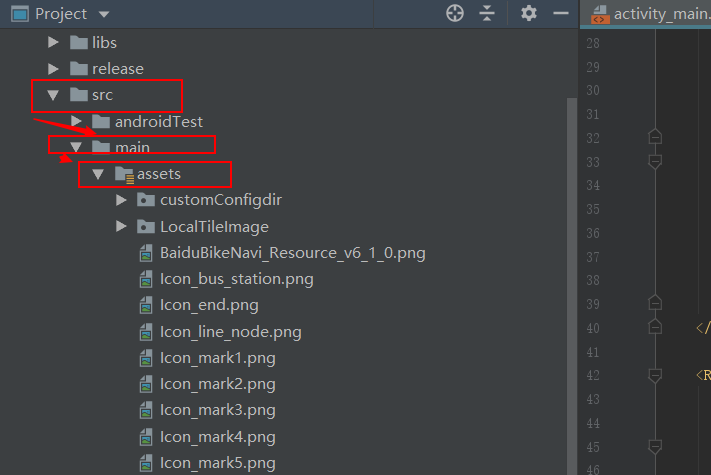
Task: Click the Icon_mark5.png file icon
Action: 146,463
